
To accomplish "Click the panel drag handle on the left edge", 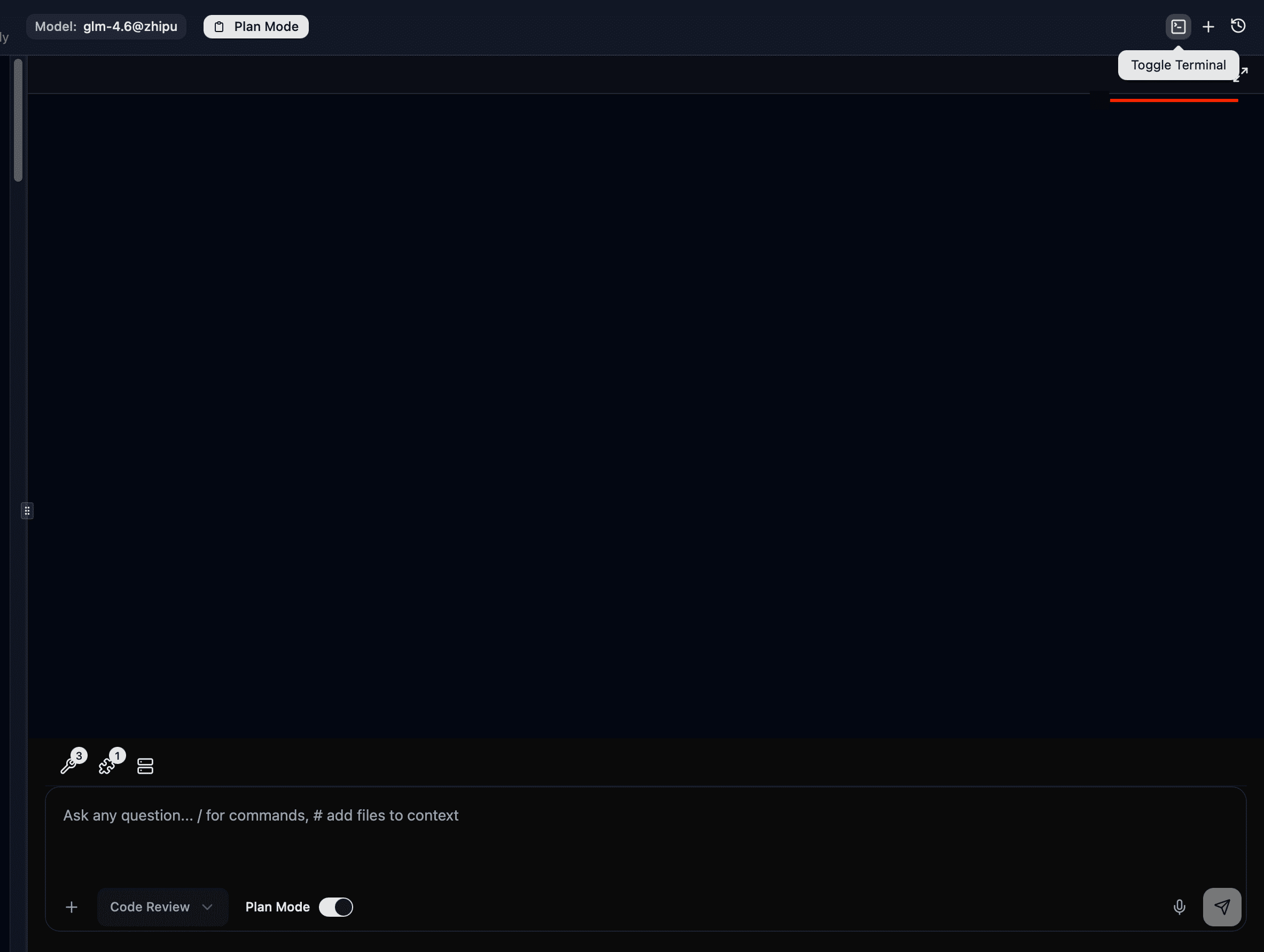I will tap(27, 510).
